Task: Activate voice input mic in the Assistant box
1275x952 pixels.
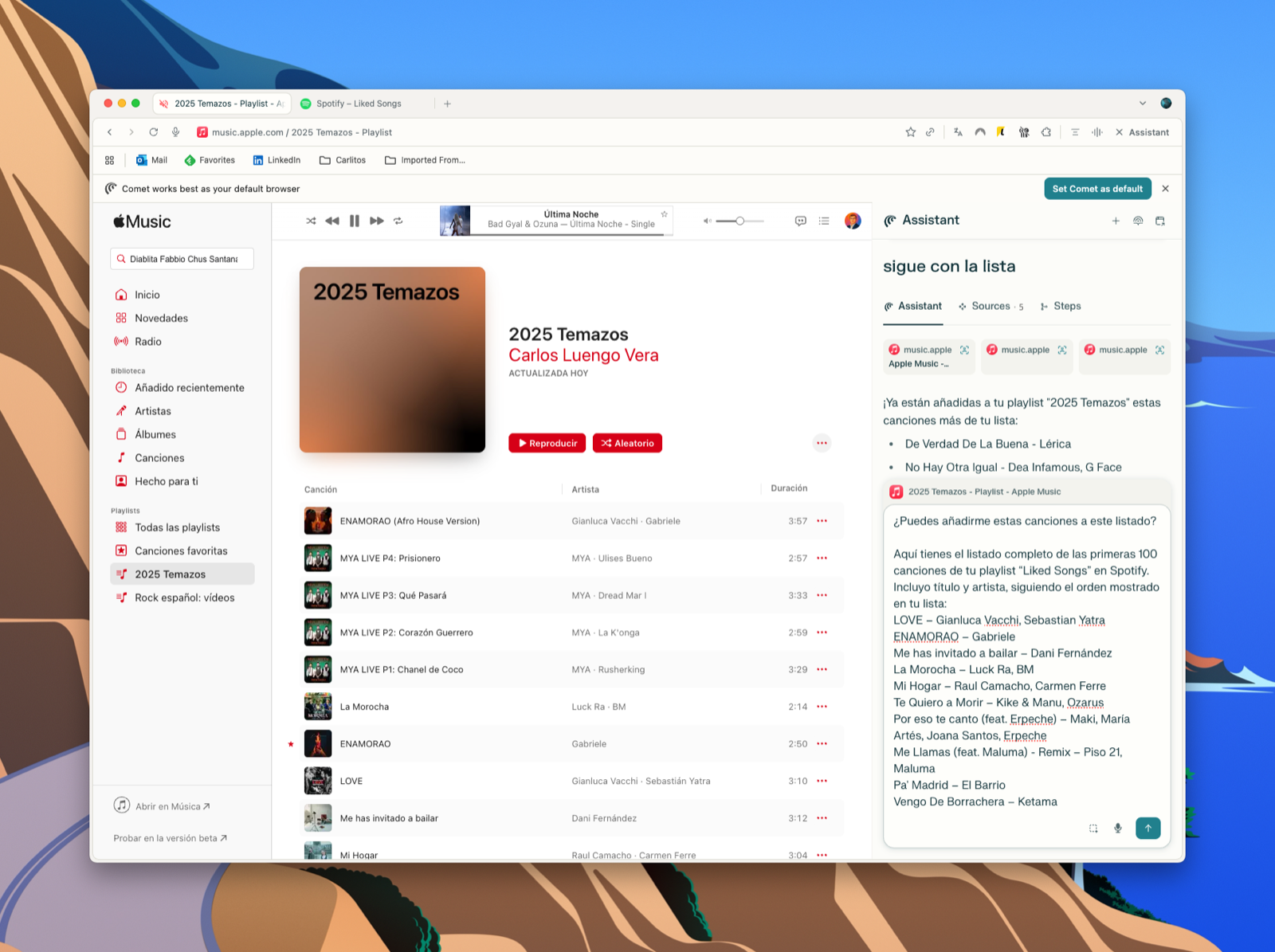Action: click(x=1118, y=828)
